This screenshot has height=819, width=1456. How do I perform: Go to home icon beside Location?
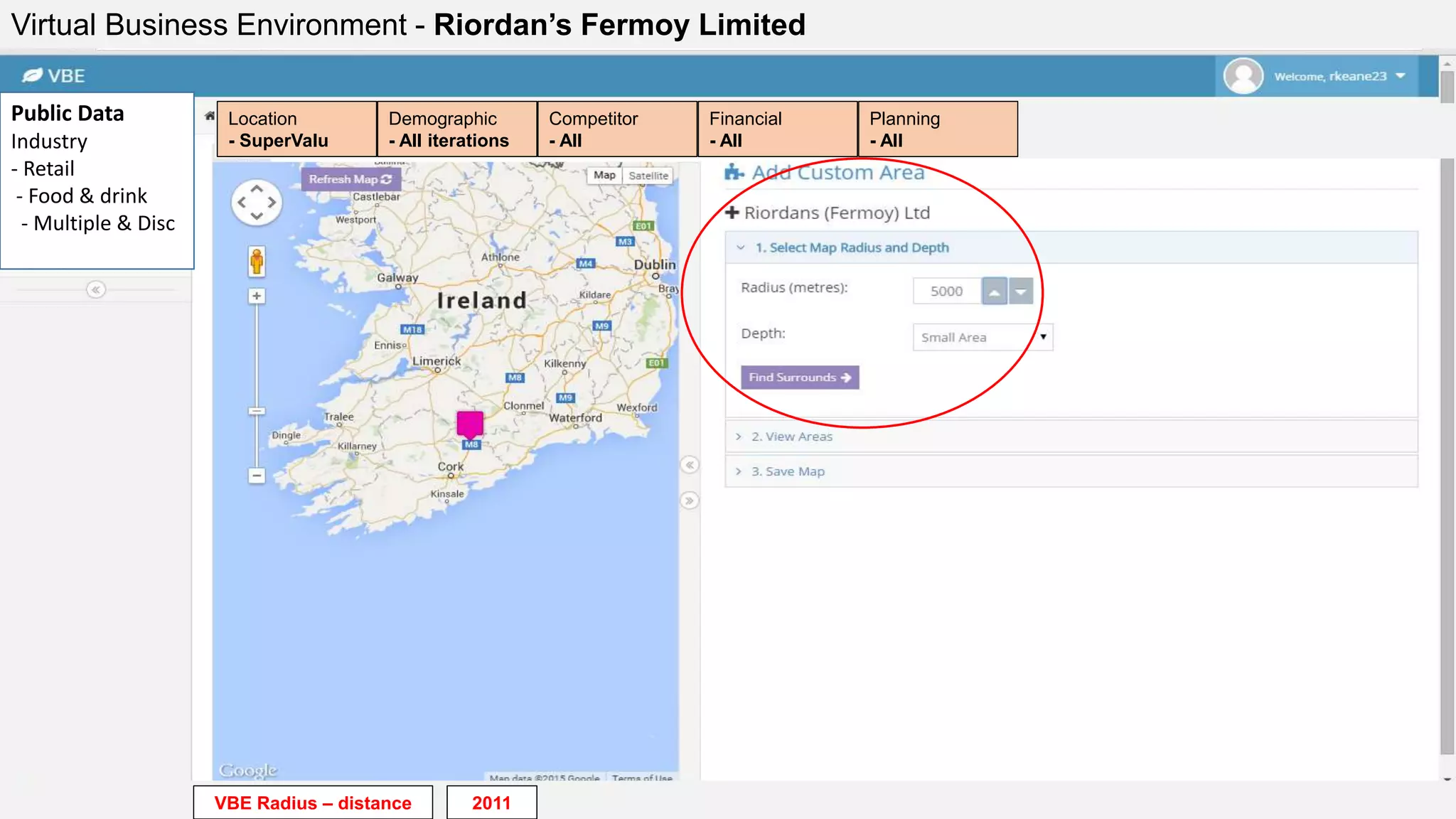[210, 116]
